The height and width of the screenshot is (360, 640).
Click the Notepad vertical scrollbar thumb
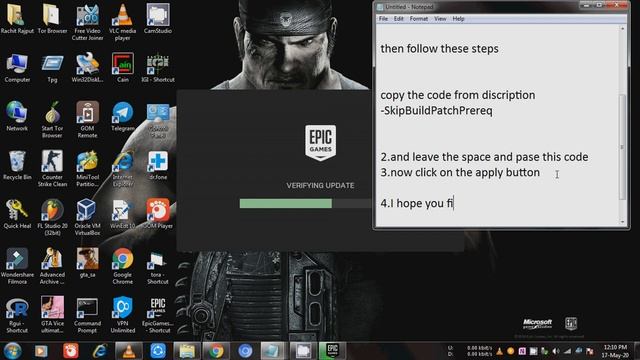tap(622, 147)
